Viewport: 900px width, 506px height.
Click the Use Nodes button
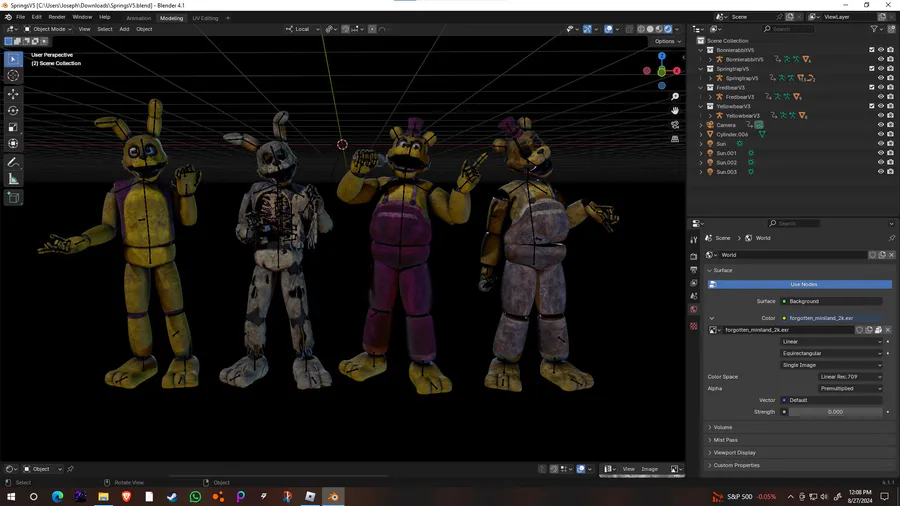803,284
